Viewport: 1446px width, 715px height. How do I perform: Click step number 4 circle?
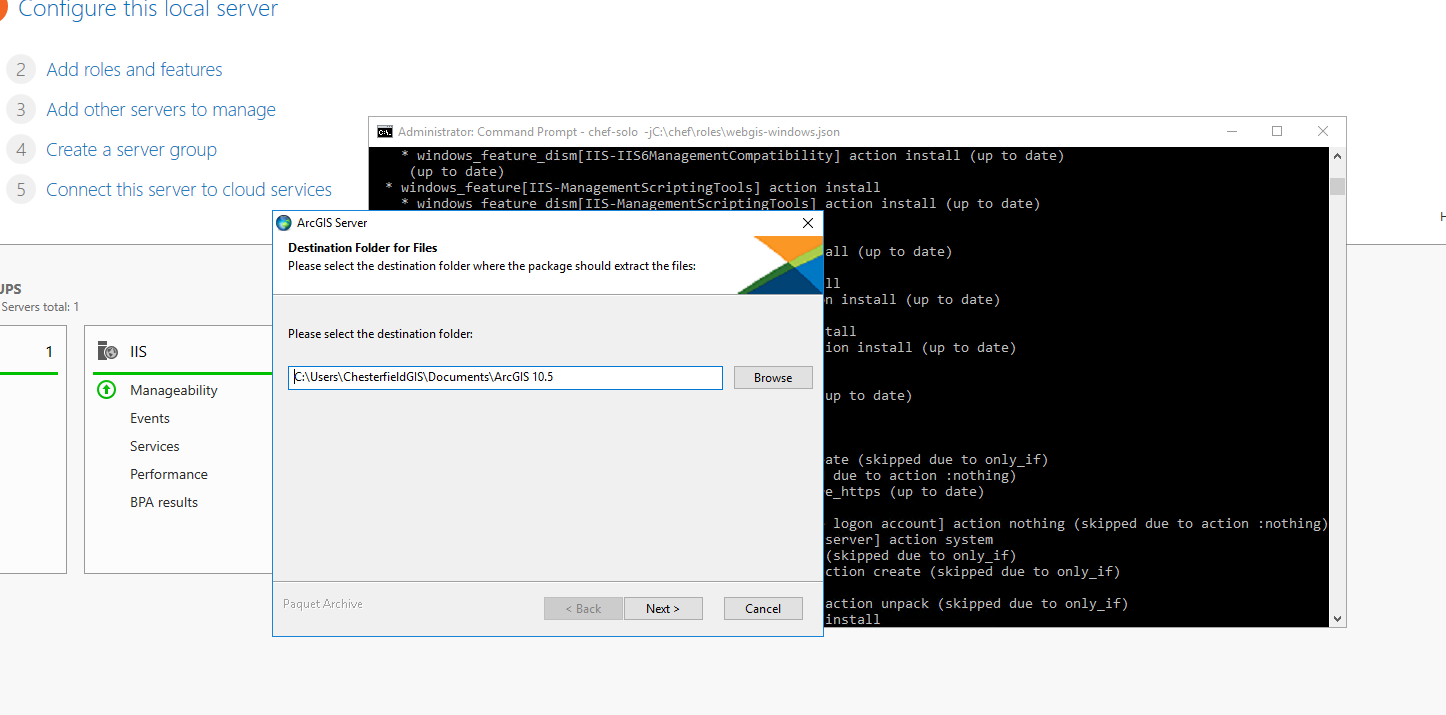[x=20, y=149]
